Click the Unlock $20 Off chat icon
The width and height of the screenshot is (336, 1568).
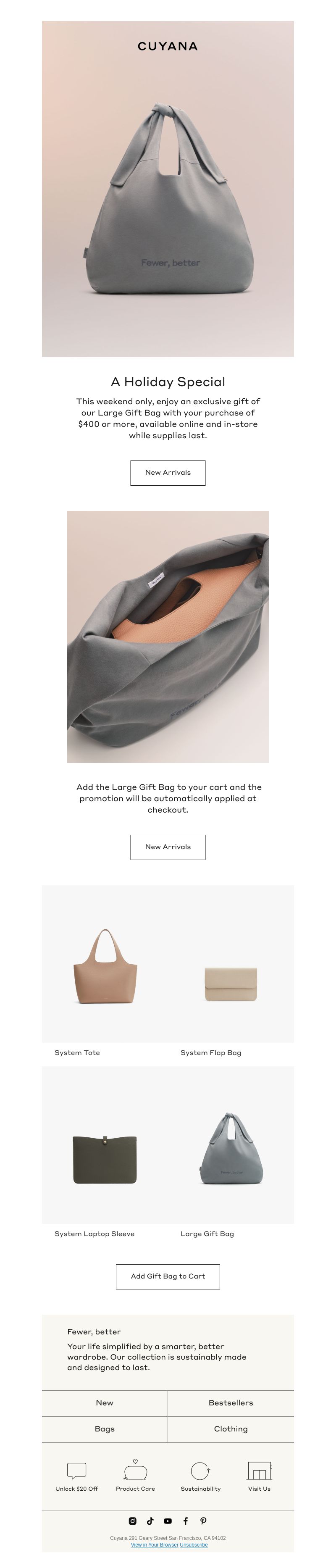pos(76,1470)
